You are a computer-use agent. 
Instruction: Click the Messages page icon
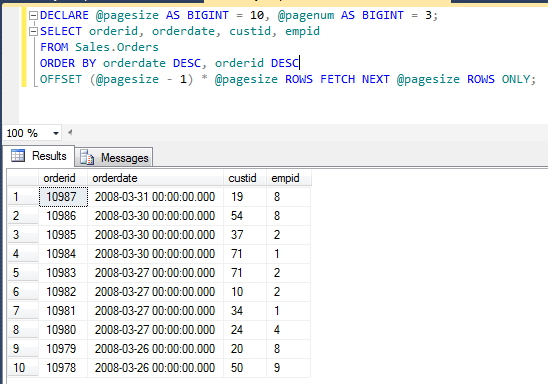pyautogui.click(x=87, y=157)
